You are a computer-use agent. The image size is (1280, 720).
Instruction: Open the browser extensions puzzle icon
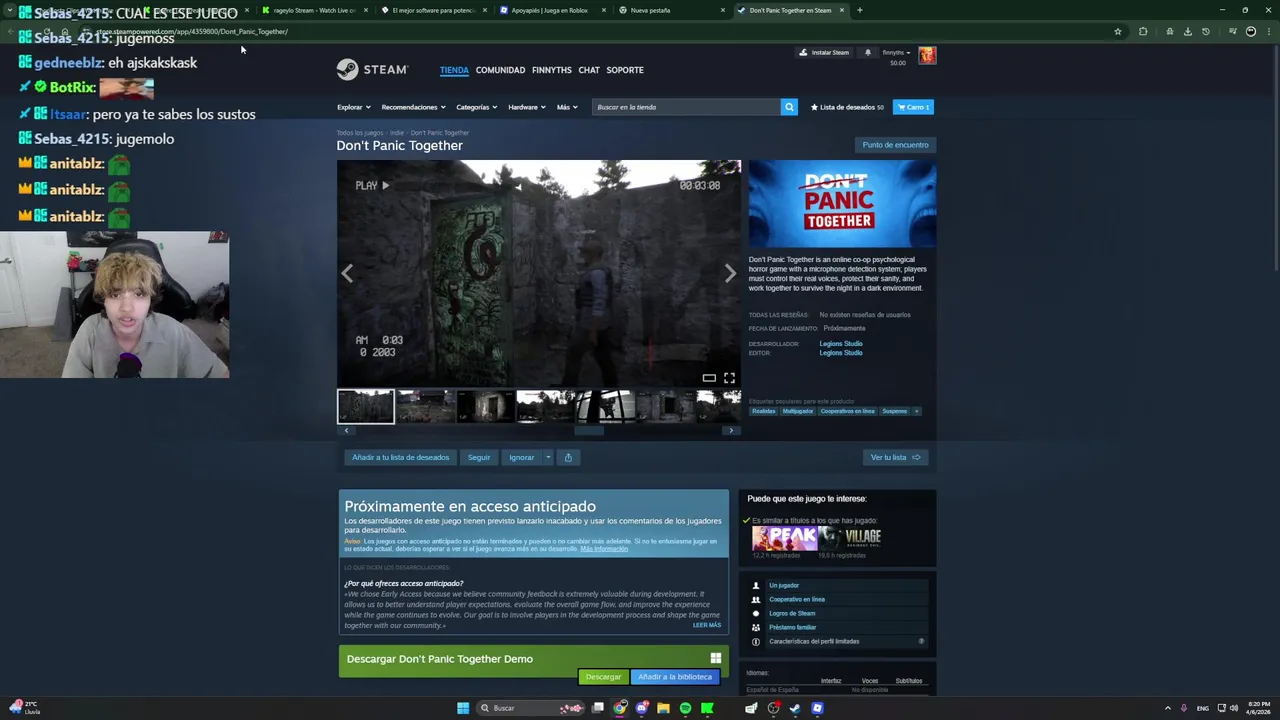pyautogui.click(x=1143, y=31)
